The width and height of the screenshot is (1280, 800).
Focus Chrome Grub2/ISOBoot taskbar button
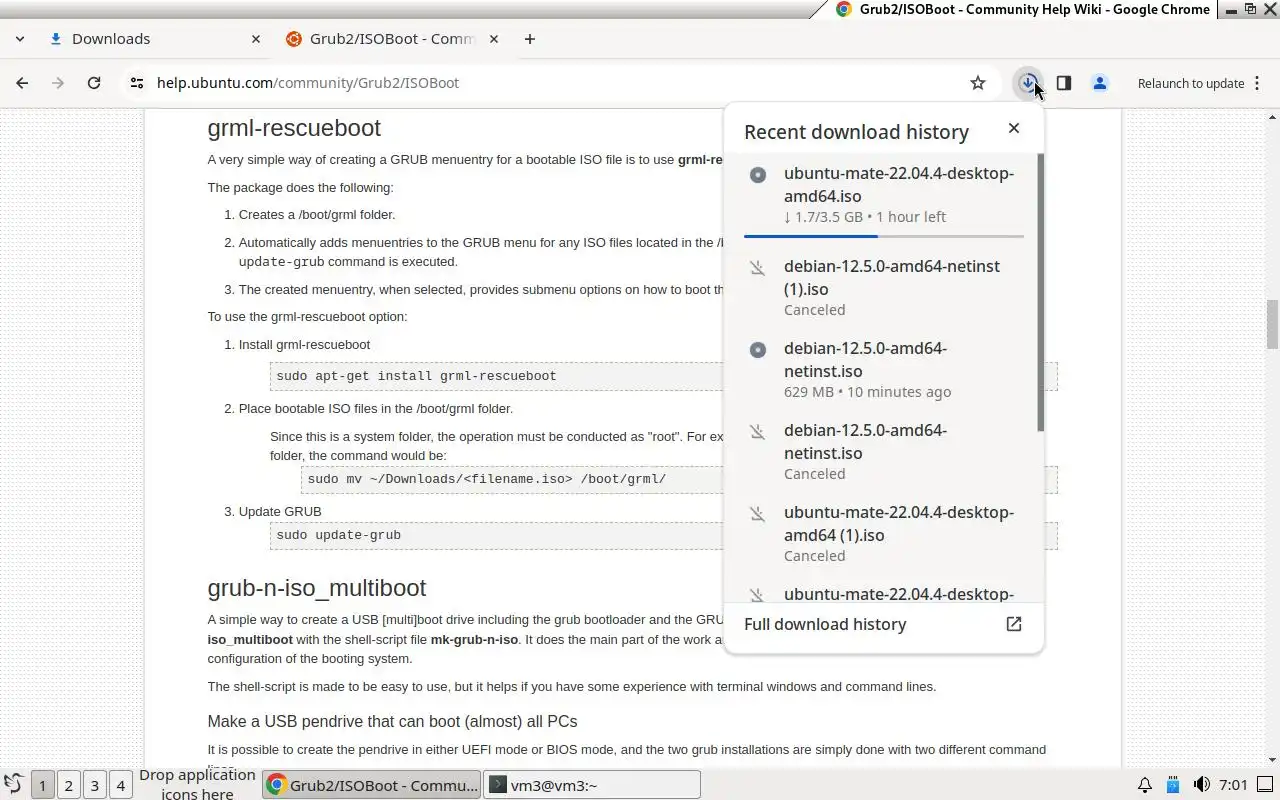(x=372, y=785)
